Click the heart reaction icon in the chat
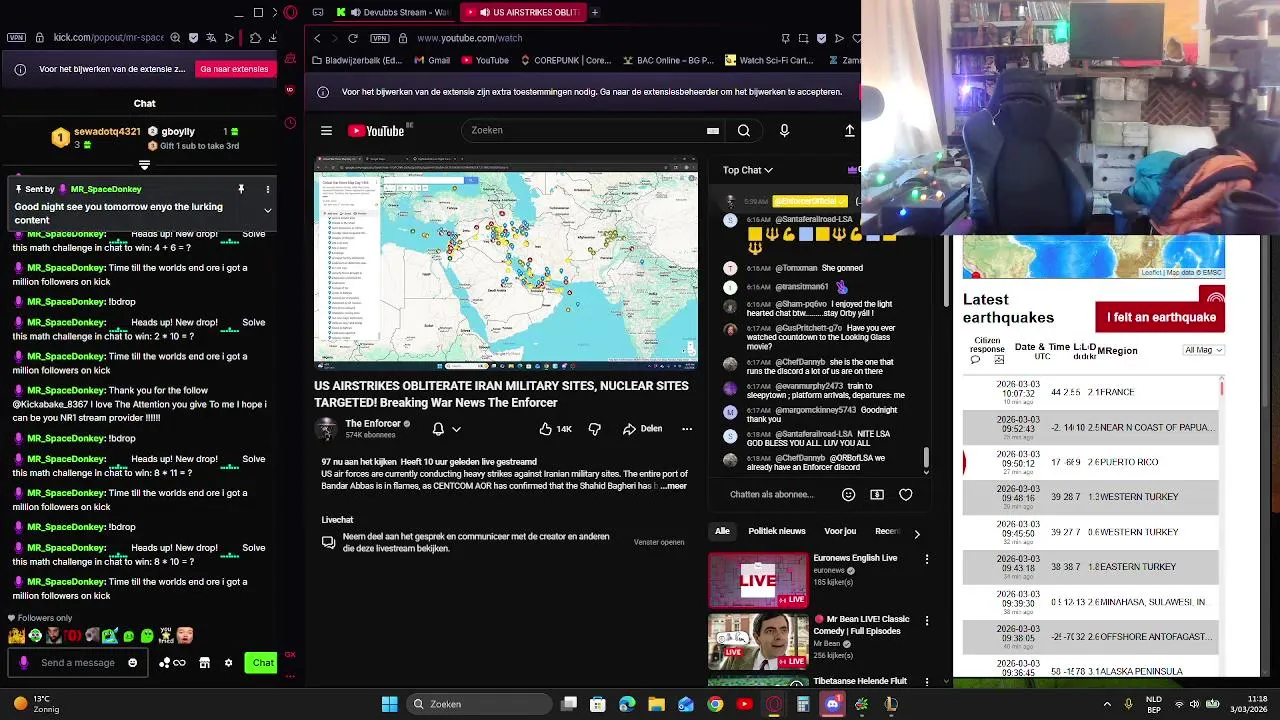This screenshot has width=1280, height=720. [x=906, y=495]
